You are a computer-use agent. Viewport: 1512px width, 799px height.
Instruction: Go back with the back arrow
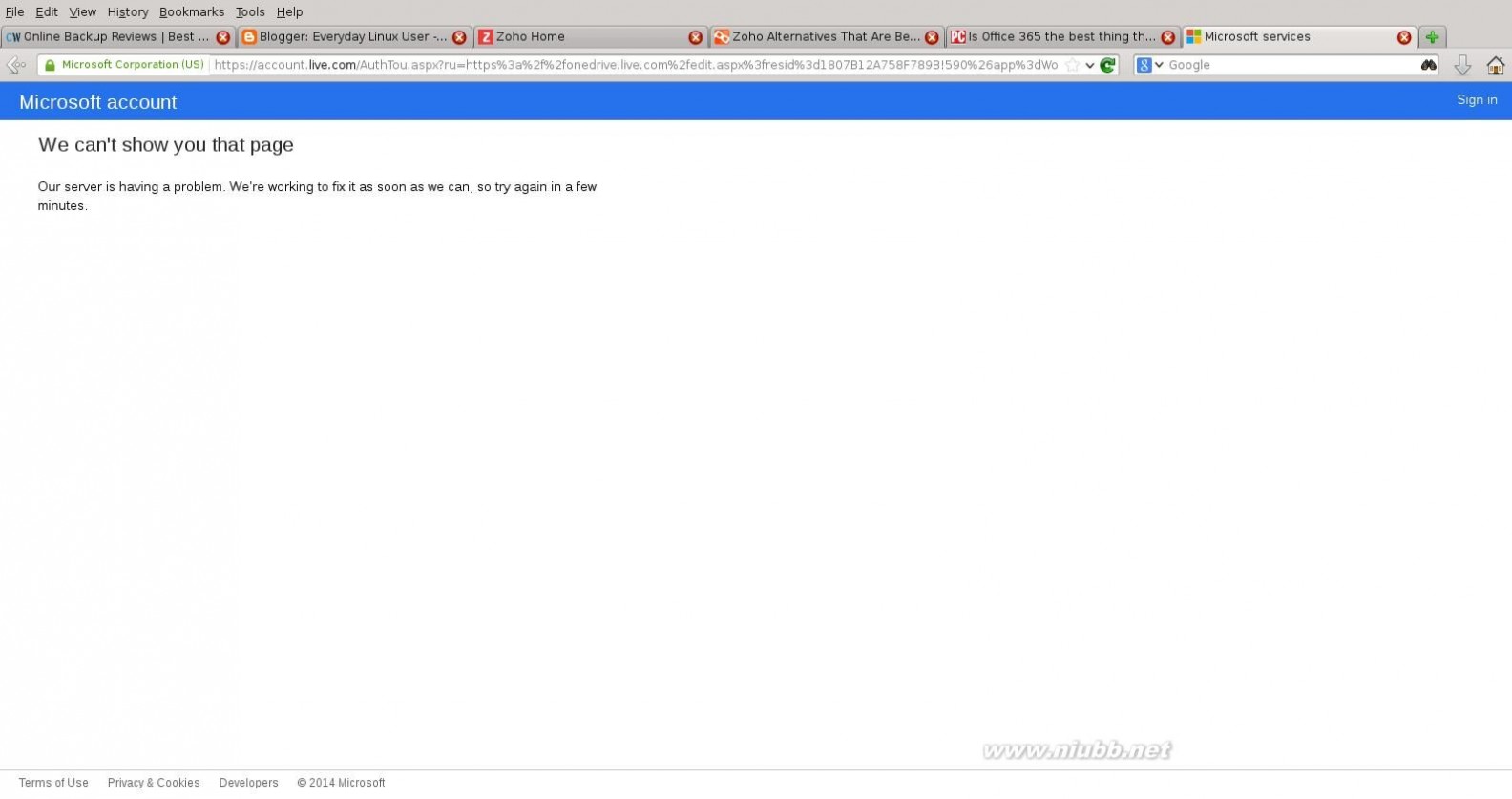16,65
